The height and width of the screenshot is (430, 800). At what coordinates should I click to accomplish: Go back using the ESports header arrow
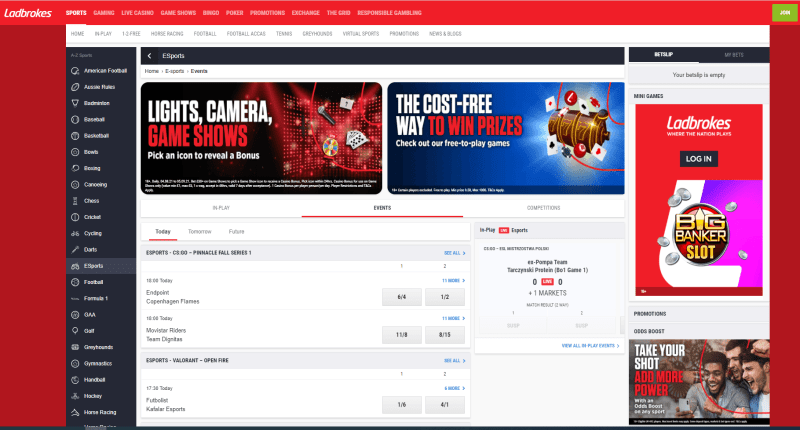(x=149, y=57)
